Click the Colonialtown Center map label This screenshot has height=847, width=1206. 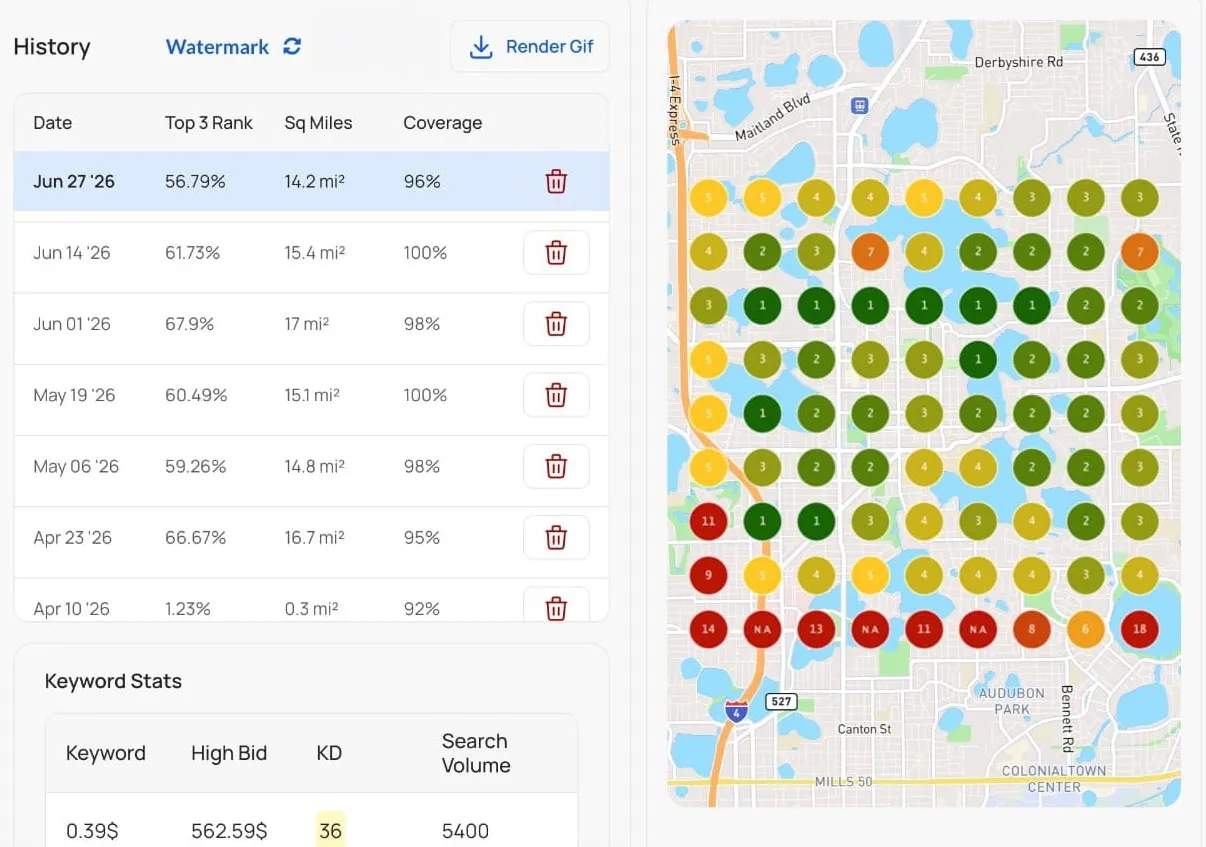tap(1054, 779)
